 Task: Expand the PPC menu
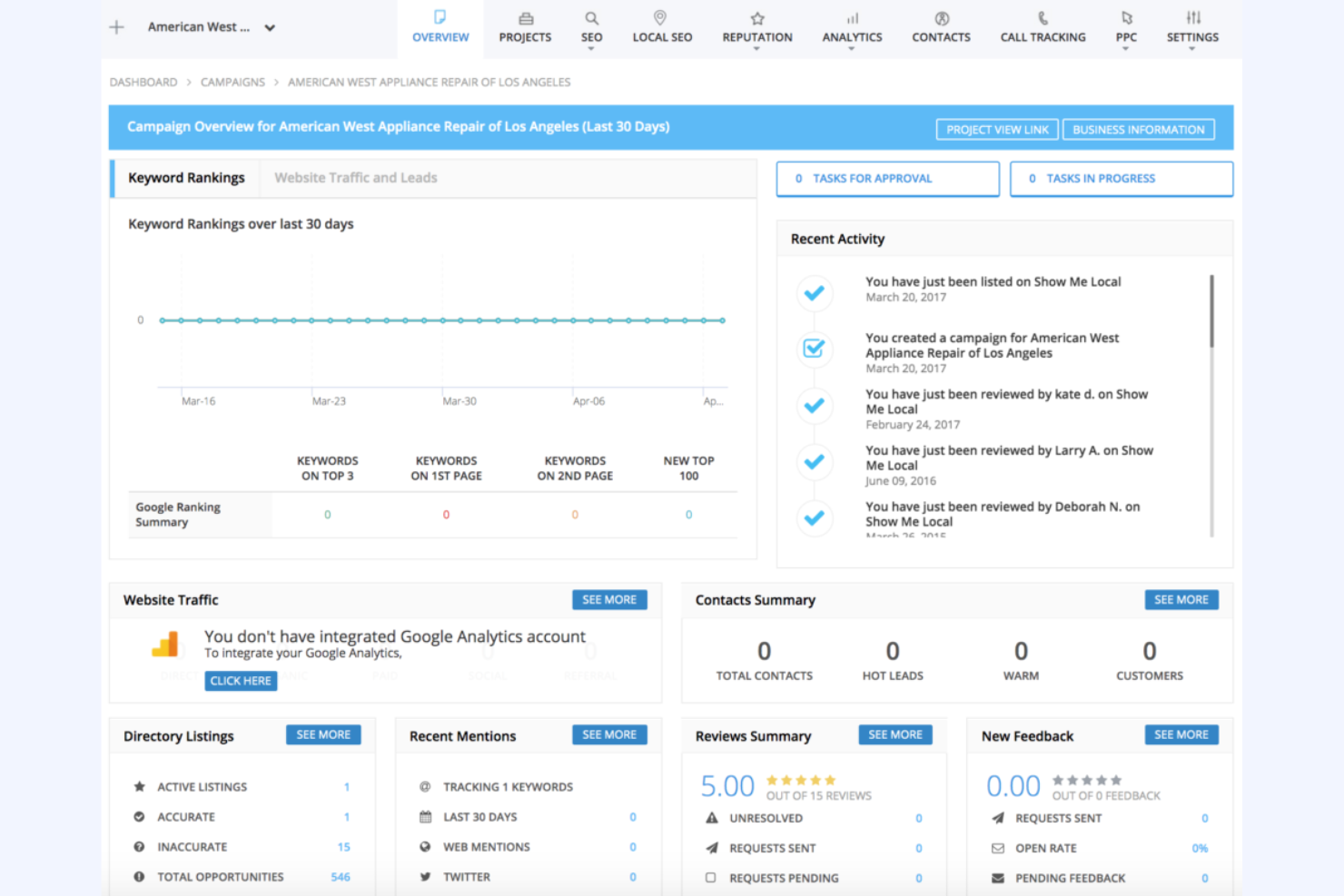click(x=1126, y=29)
